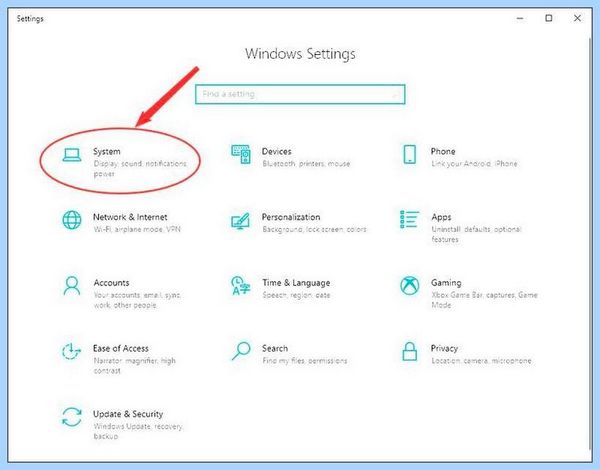Open the Accounts settings title

[111, 283]
